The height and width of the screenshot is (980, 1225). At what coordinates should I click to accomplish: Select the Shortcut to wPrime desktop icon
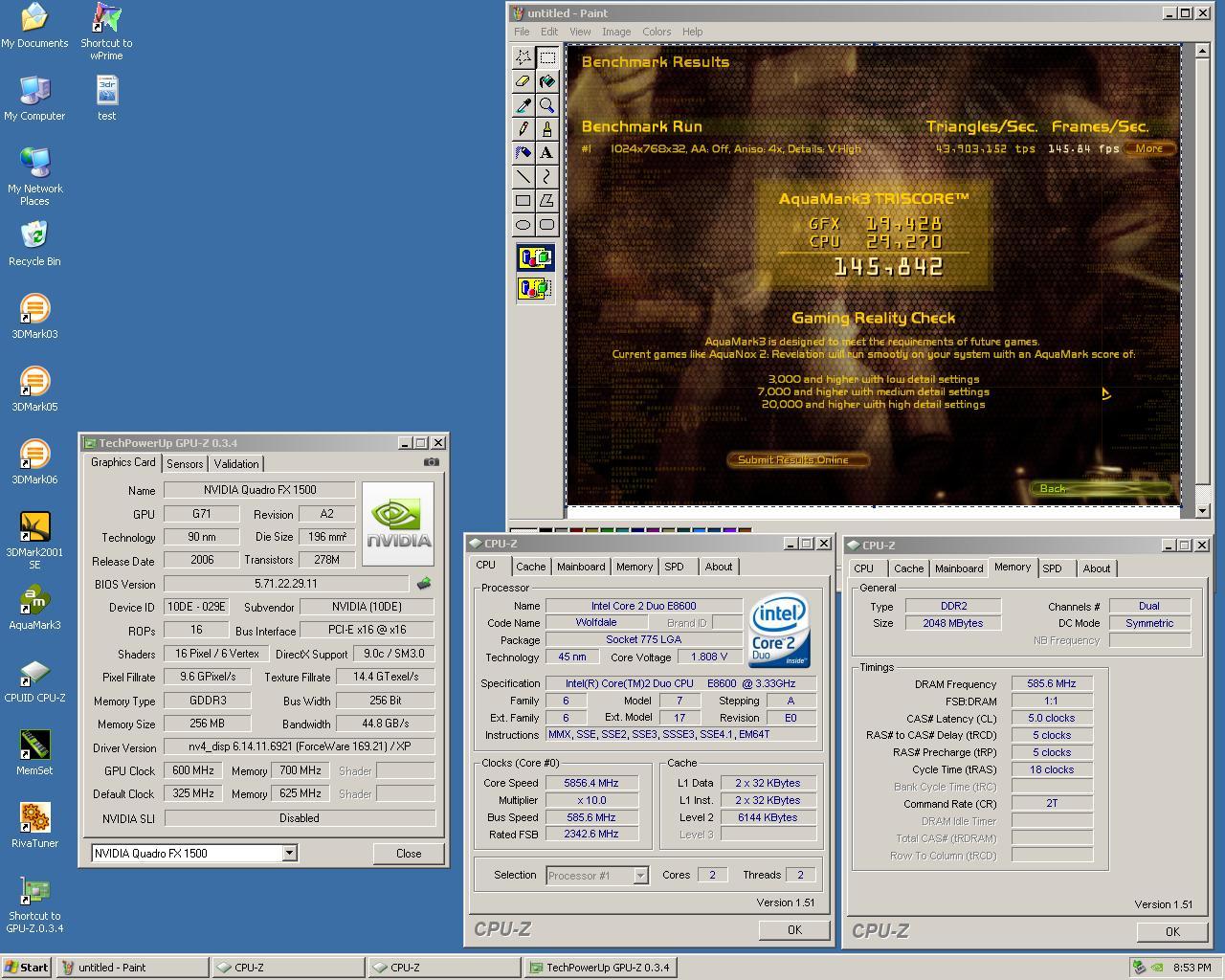[x=106, y=32]
